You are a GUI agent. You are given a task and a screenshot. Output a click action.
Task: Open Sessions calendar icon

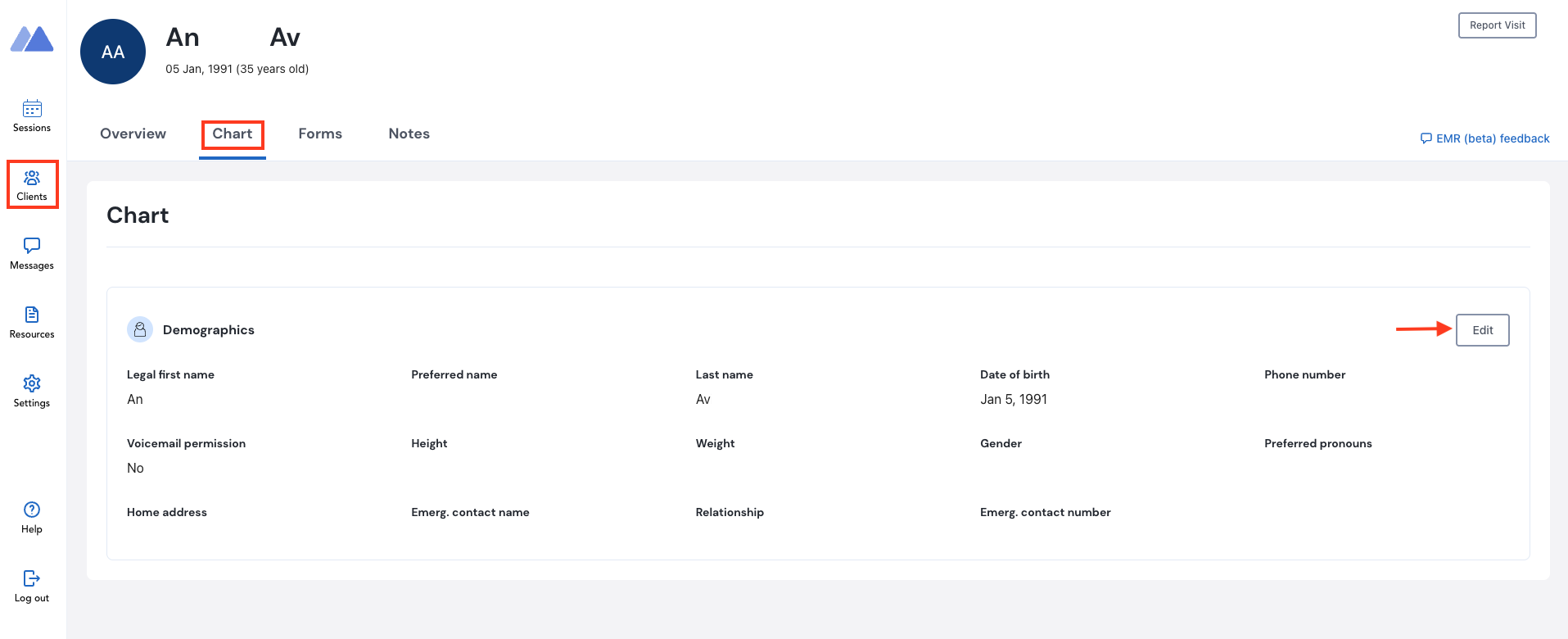tap(32, 108)
